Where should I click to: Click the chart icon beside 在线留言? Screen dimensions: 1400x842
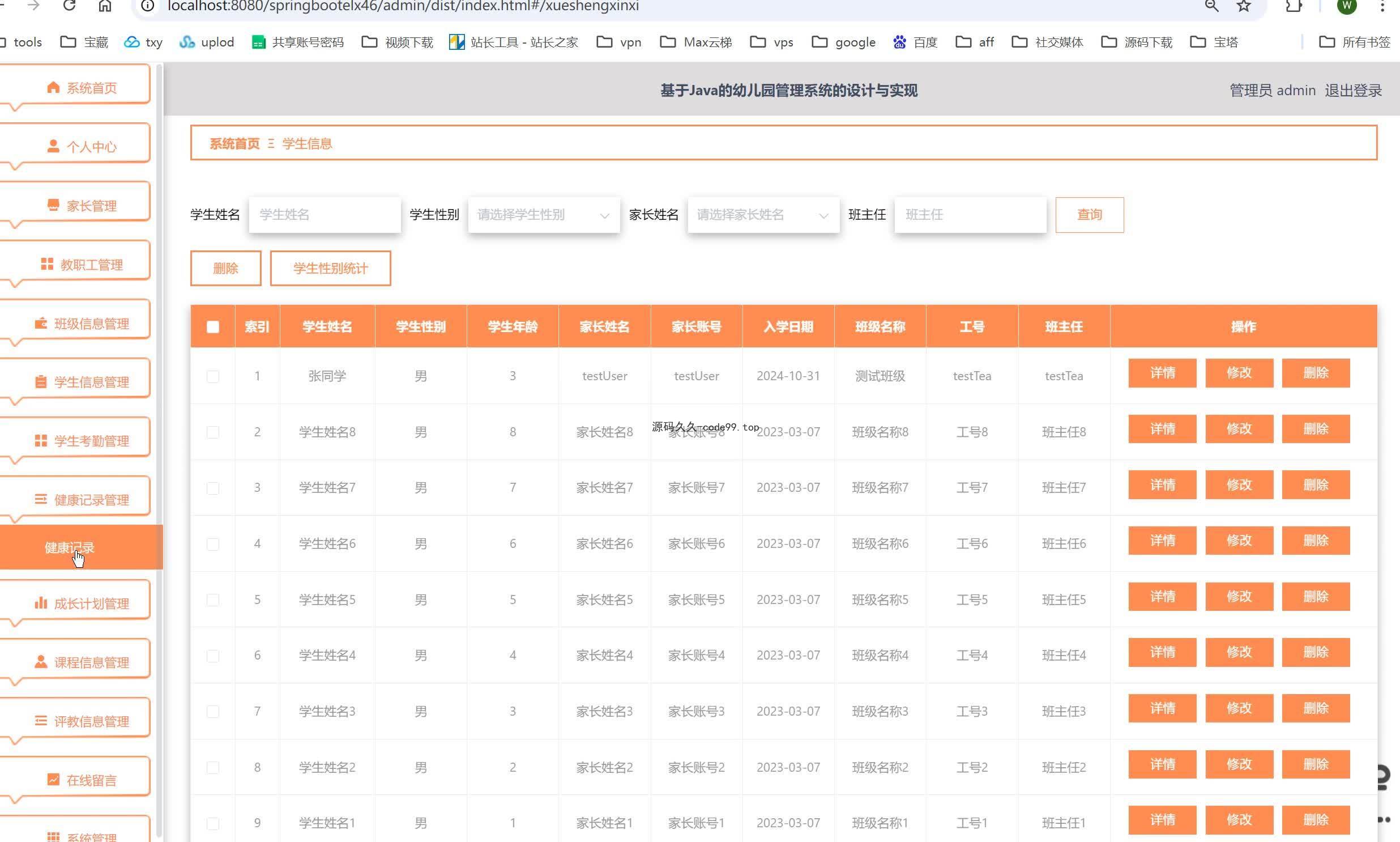pos(53,780)
